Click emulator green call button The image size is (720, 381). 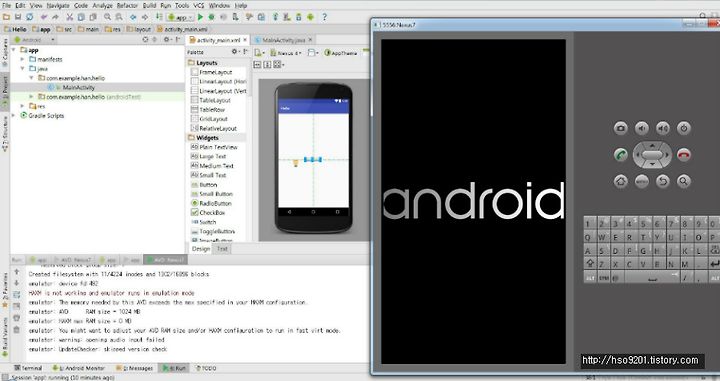(x=620, y=155)
